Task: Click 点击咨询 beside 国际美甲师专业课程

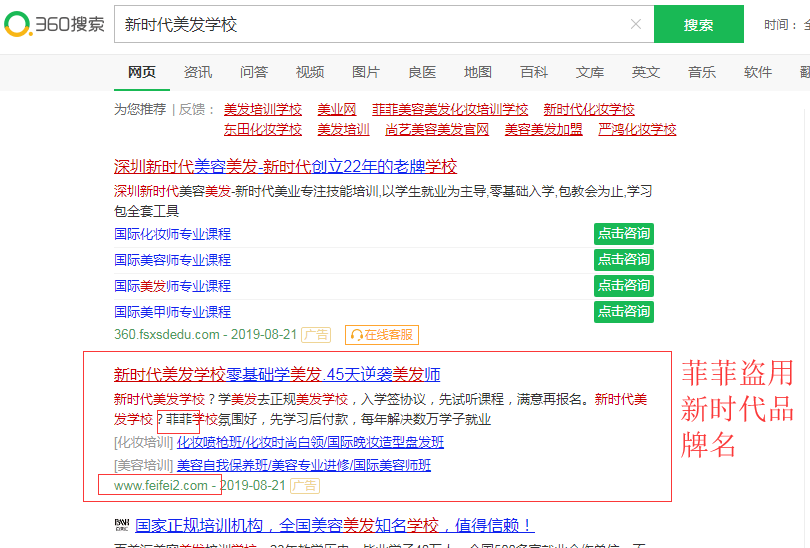Action: 623,312
